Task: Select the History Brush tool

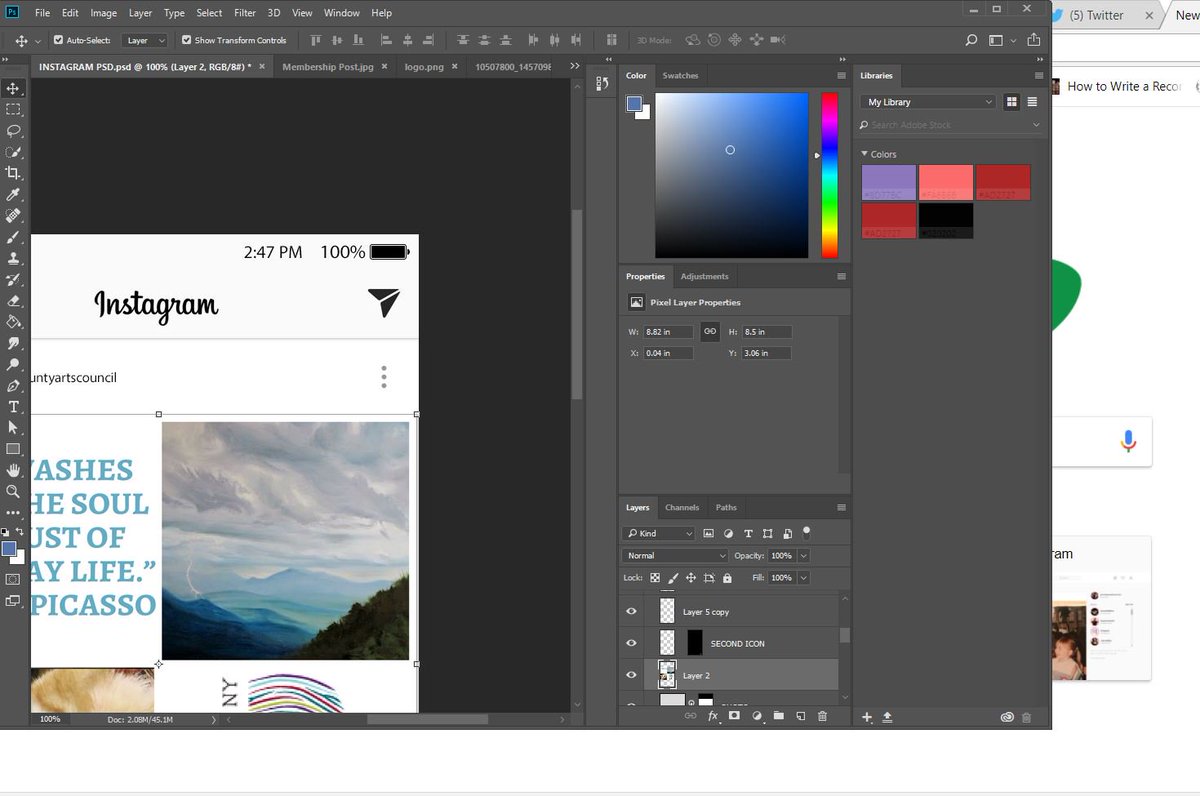Action: click(x=14, y=279)
